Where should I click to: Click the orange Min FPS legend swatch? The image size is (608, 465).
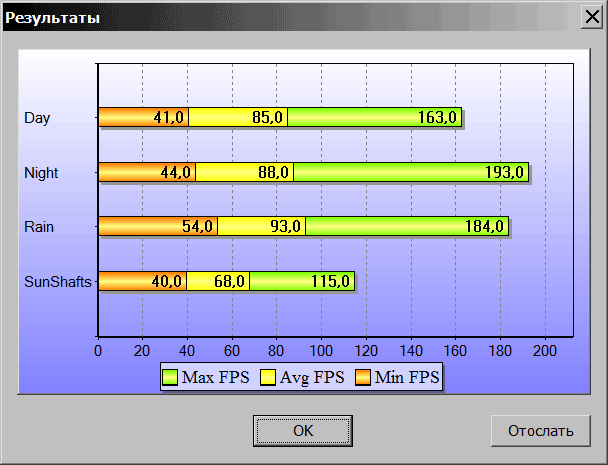363,377
